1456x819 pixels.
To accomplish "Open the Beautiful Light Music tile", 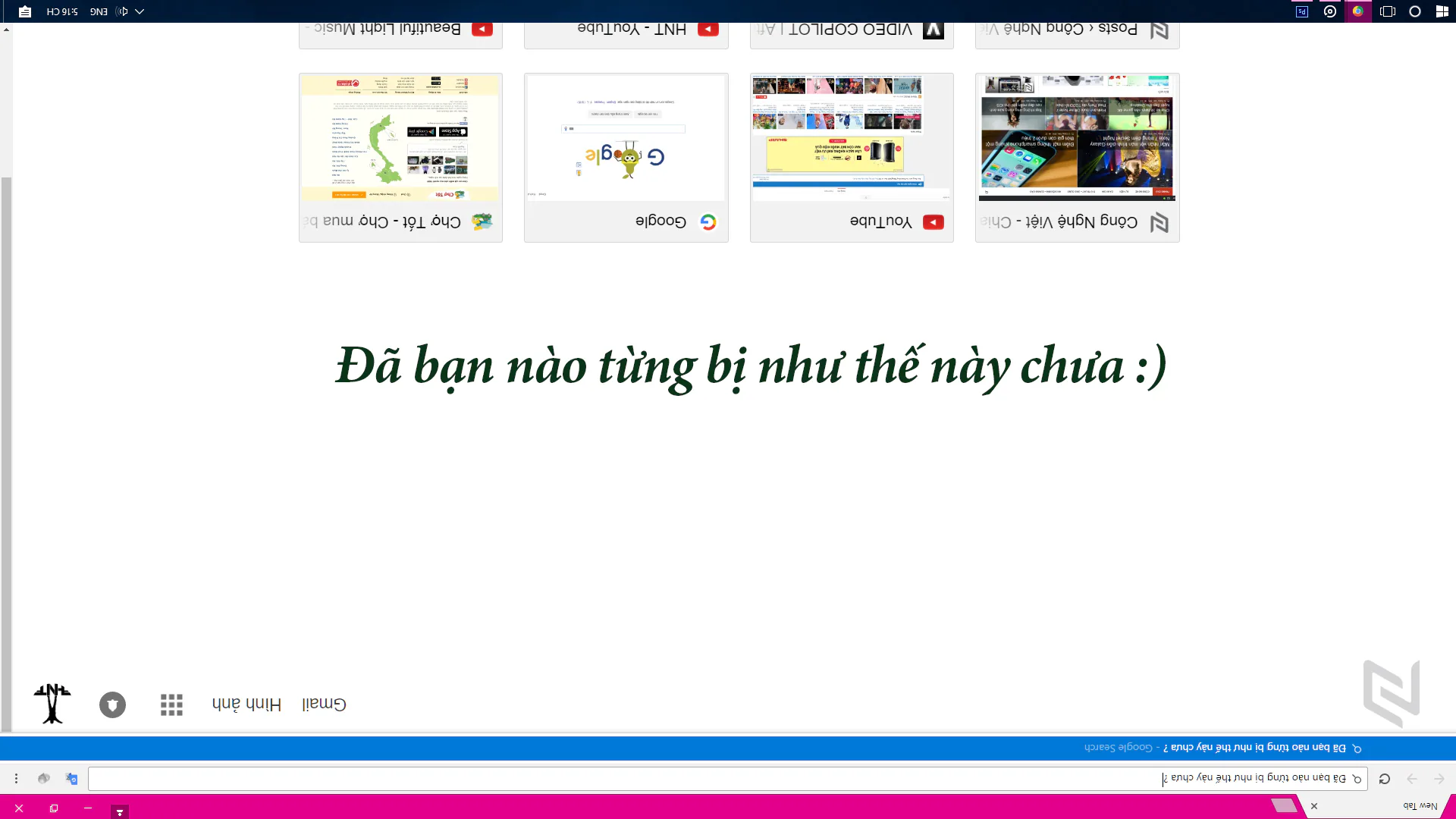I will click(x=400, y=35).
